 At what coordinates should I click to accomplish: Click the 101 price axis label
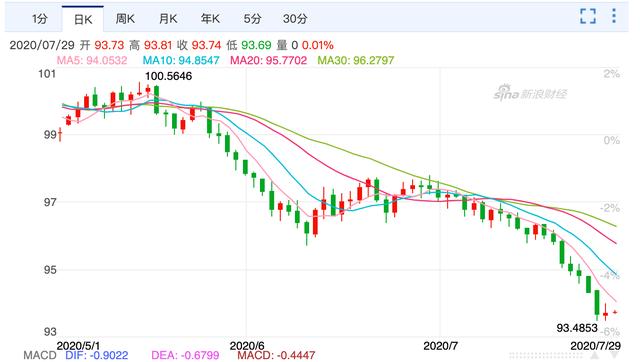[47, 74]
